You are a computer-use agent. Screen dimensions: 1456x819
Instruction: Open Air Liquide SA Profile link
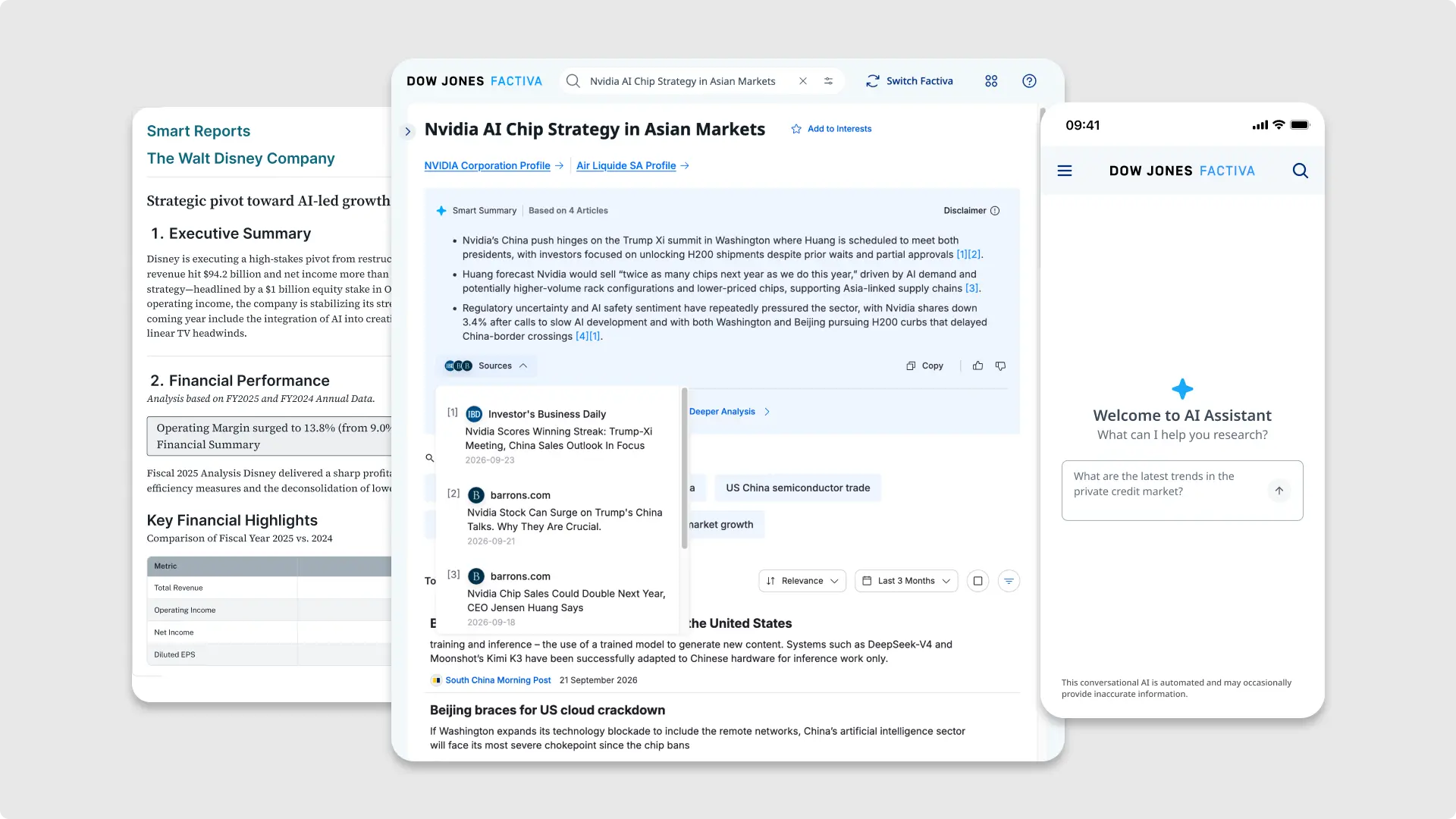click(626, 165)
